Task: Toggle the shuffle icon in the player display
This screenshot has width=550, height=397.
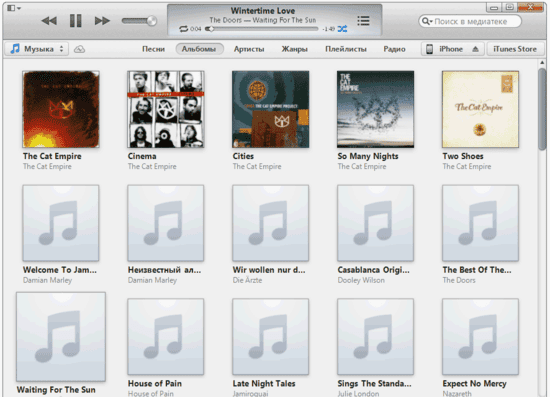Action: (x=342, y=29)
